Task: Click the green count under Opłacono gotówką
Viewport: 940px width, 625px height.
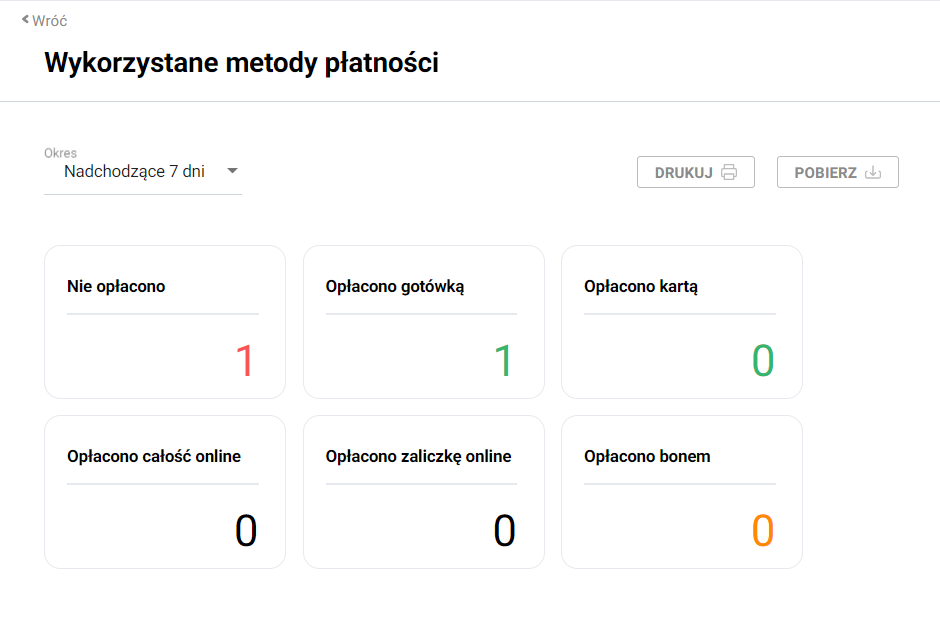Action: coord(504,361)
